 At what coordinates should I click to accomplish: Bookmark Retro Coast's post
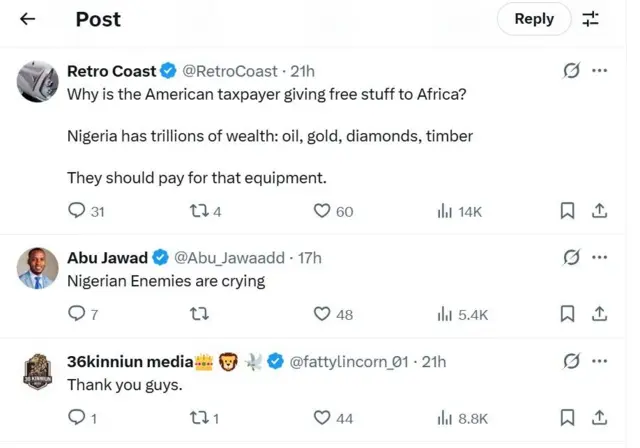[567, 211]
